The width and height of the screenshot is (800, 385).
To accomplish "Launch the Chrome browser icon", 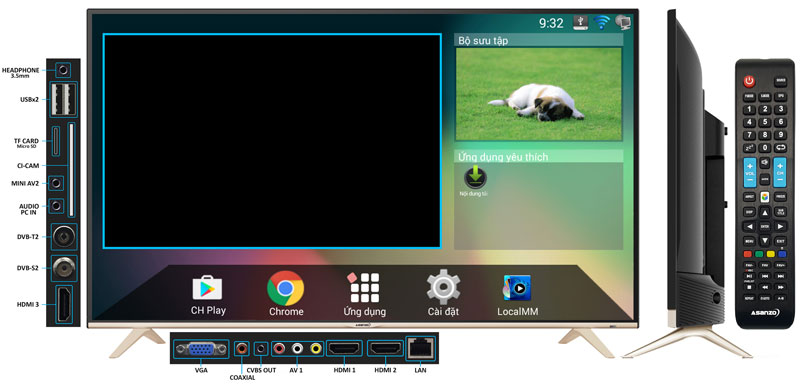I will [x=285, y=288].
